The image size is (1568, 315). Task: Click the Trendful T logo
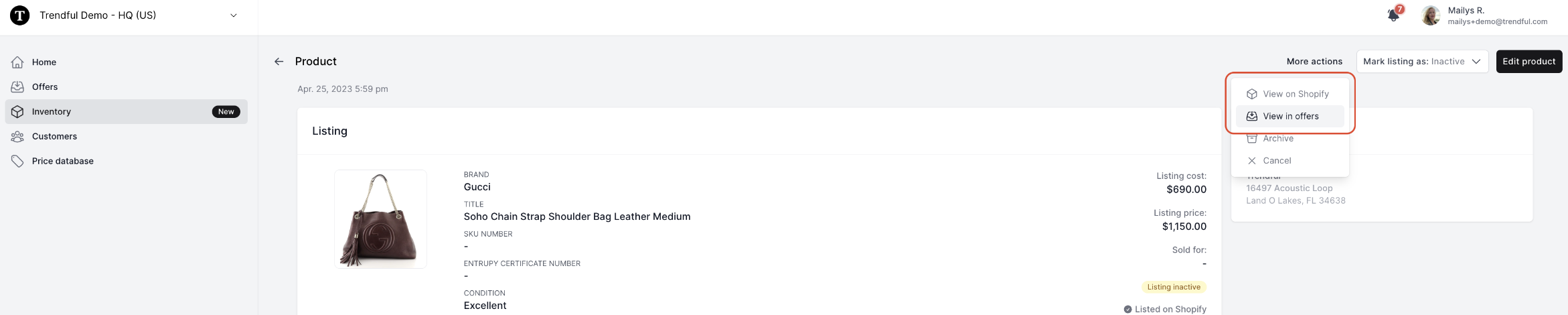pos(20,15)
